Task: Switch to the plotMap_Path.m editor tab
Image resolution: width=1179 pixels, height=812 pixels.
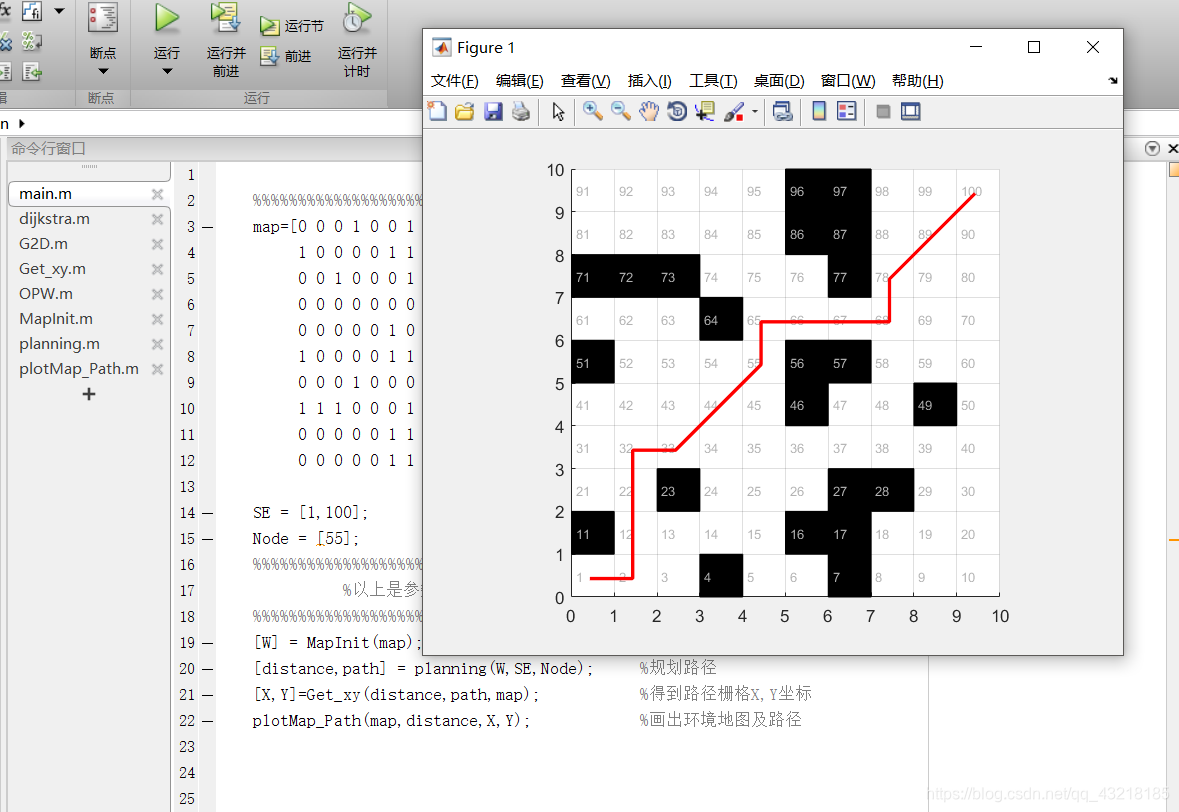Action: [79, 368]
